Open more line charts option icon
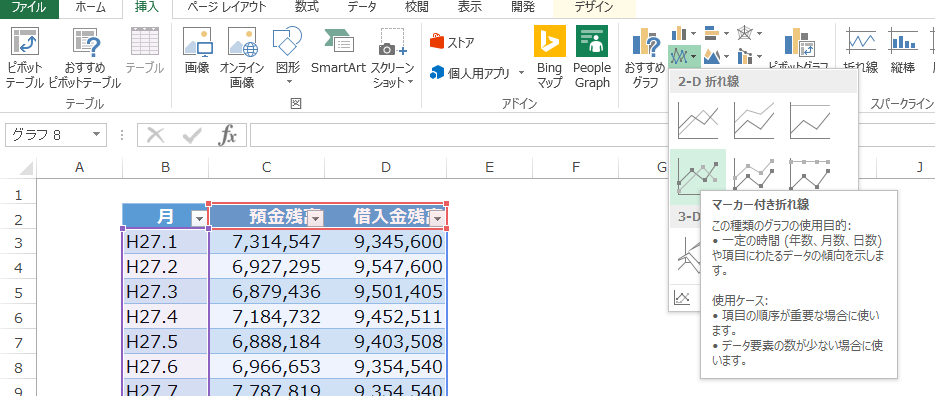935x396 pixels. pos(682,297)
